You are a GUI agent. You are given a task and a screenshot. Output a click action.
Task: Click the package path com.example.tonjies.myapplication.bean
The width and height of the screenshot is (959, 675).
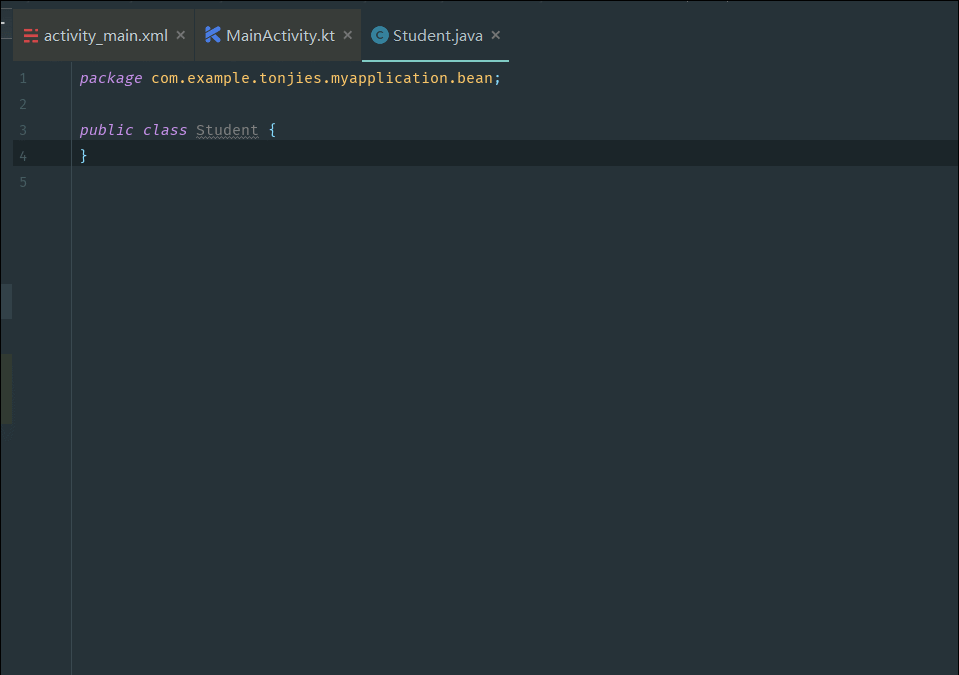point(322,78)
